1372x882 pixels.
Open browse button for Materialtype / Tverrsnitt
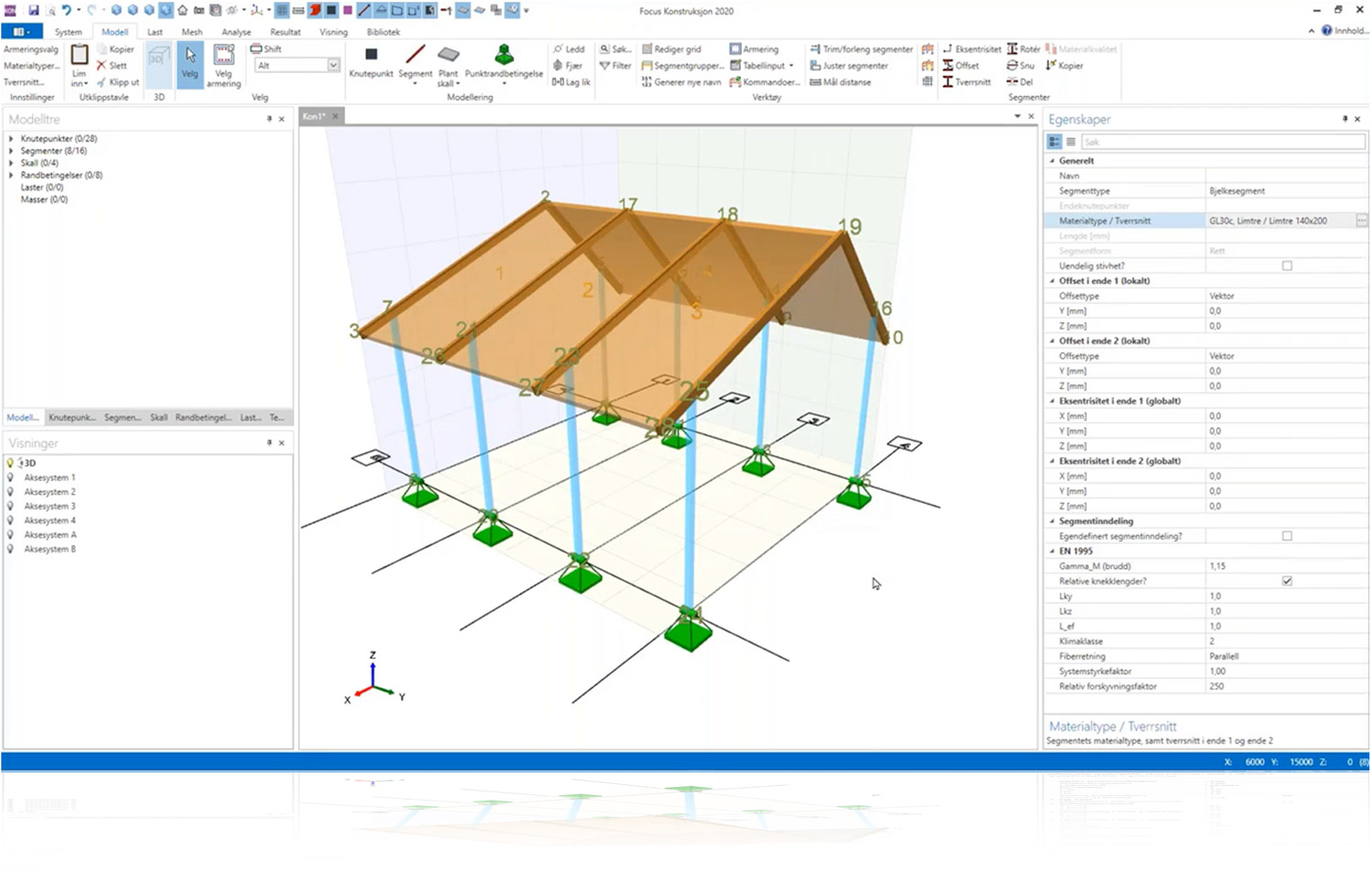pyautogui.click(x=1361, y=221)
